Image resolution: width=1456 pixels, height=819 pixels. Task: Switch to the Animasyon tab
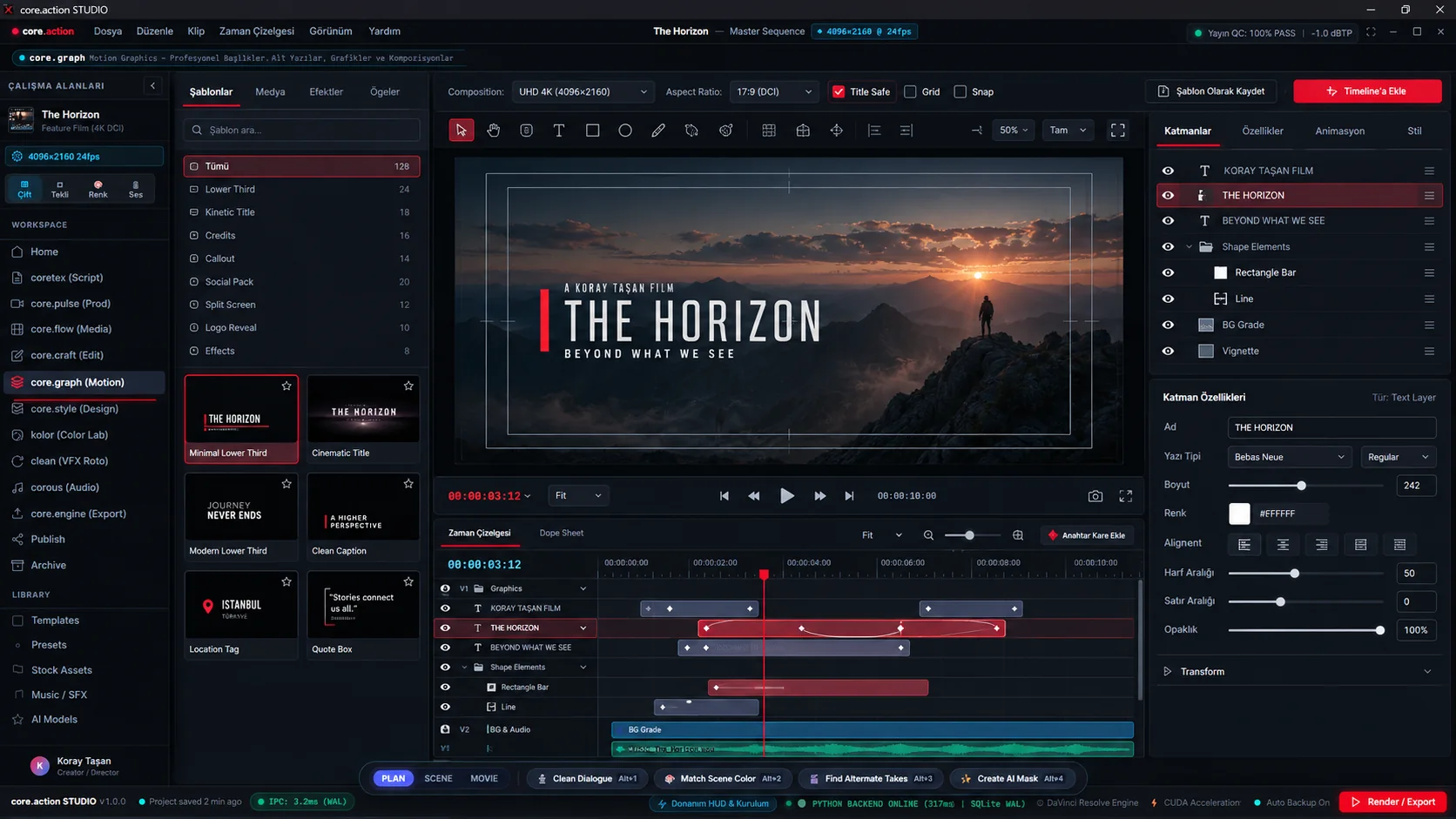[1339, 131]
